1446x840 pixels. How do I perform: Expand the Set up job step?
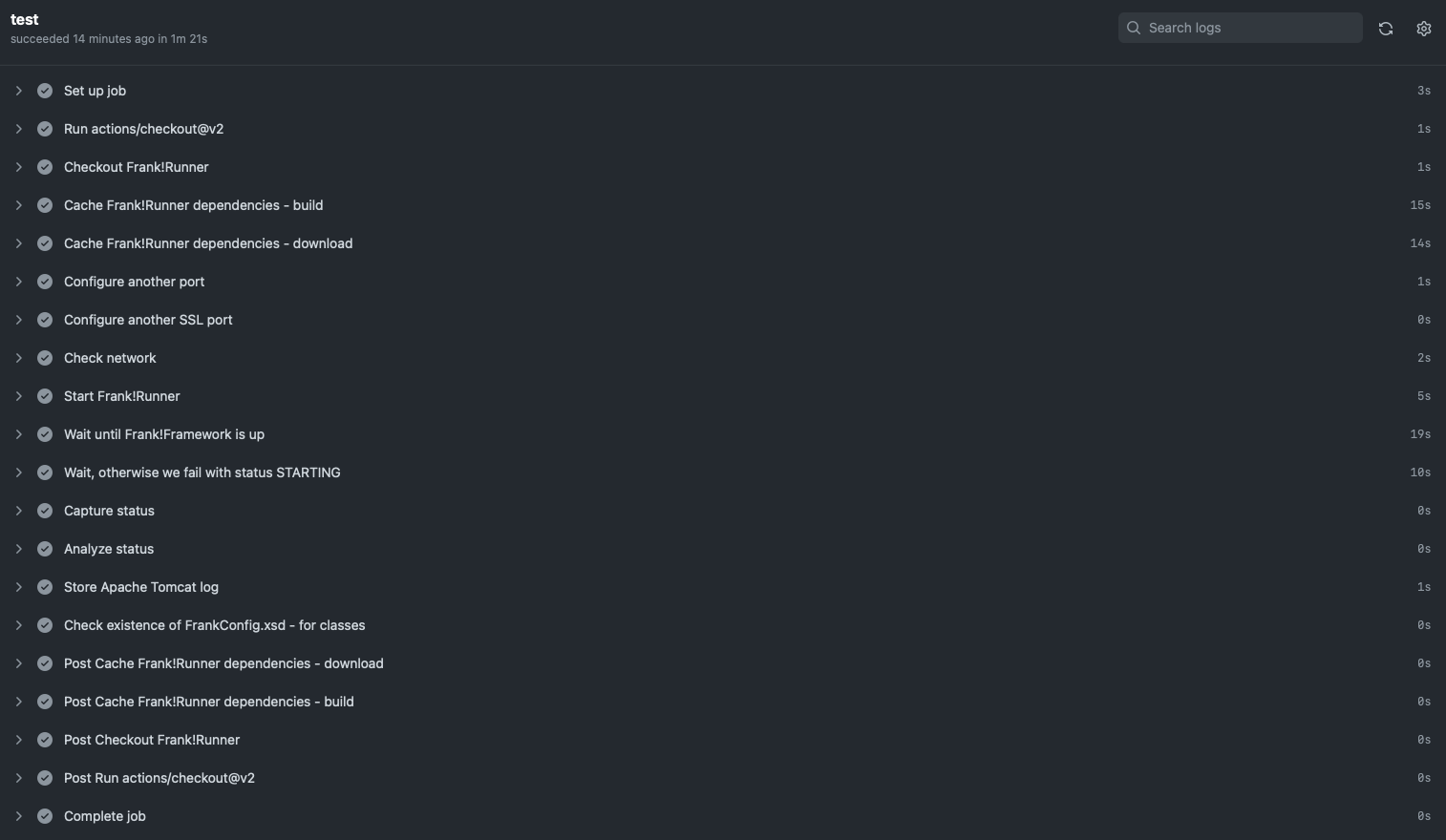[18, 91]
